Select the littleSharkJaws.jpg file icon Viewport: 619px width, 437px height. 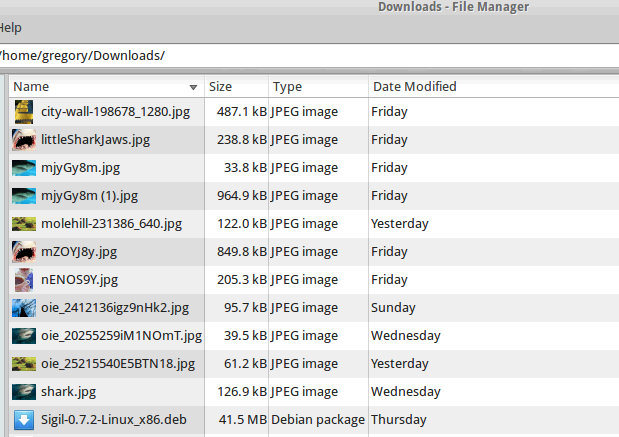(23, 139)
